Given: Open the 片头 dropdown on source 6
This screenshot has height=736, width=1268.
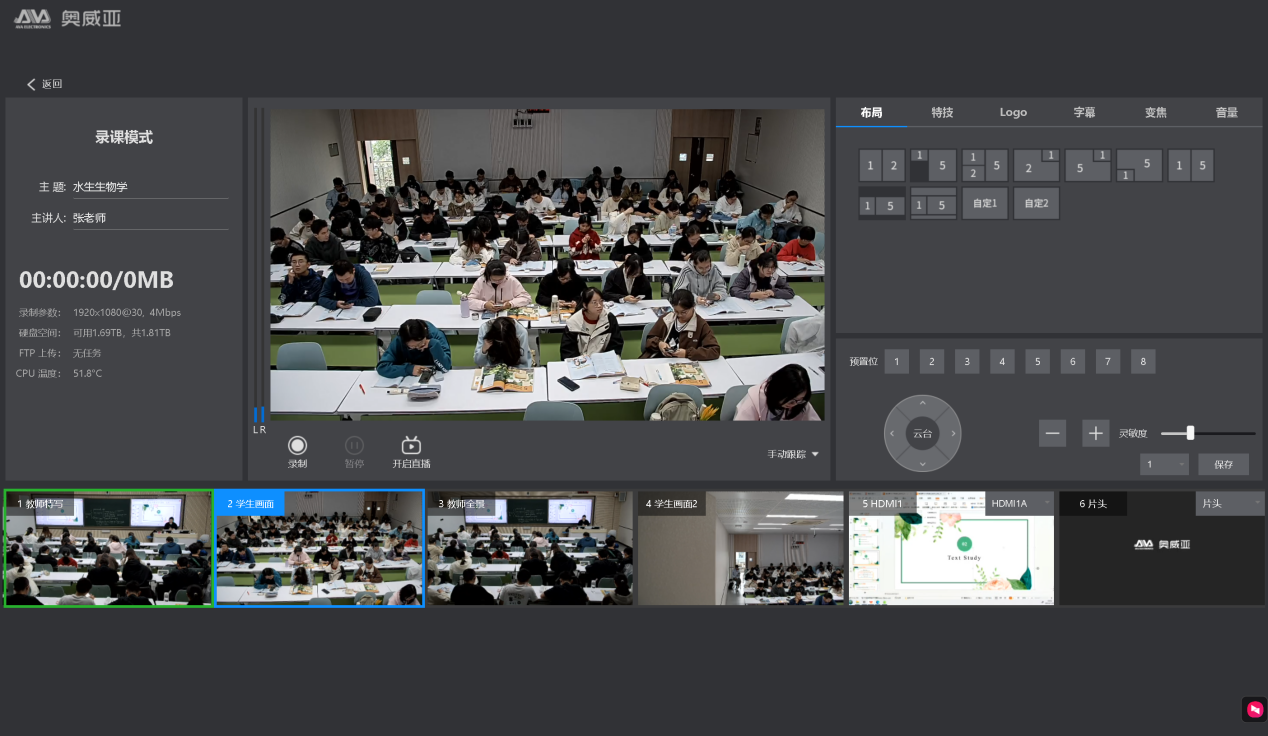Looking at the screenshot, I should [1229, 503].
